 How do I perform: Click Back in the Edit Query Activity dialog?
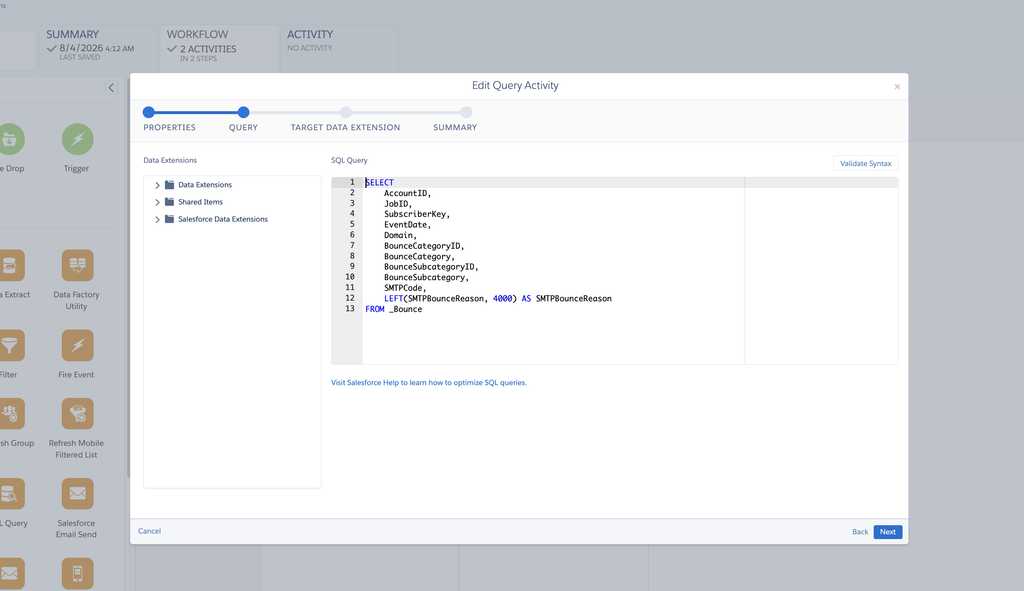coord(859,532)
